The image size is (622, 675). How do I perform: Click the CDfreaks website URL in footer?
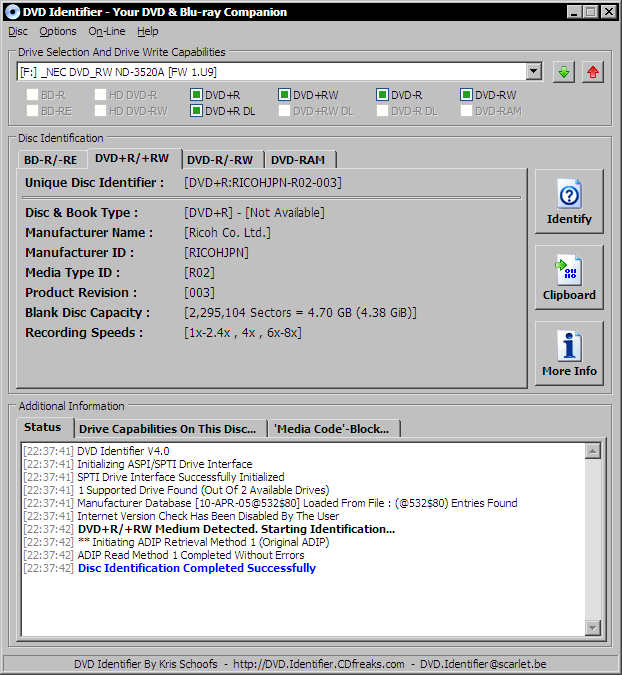[x=319, y=664]
